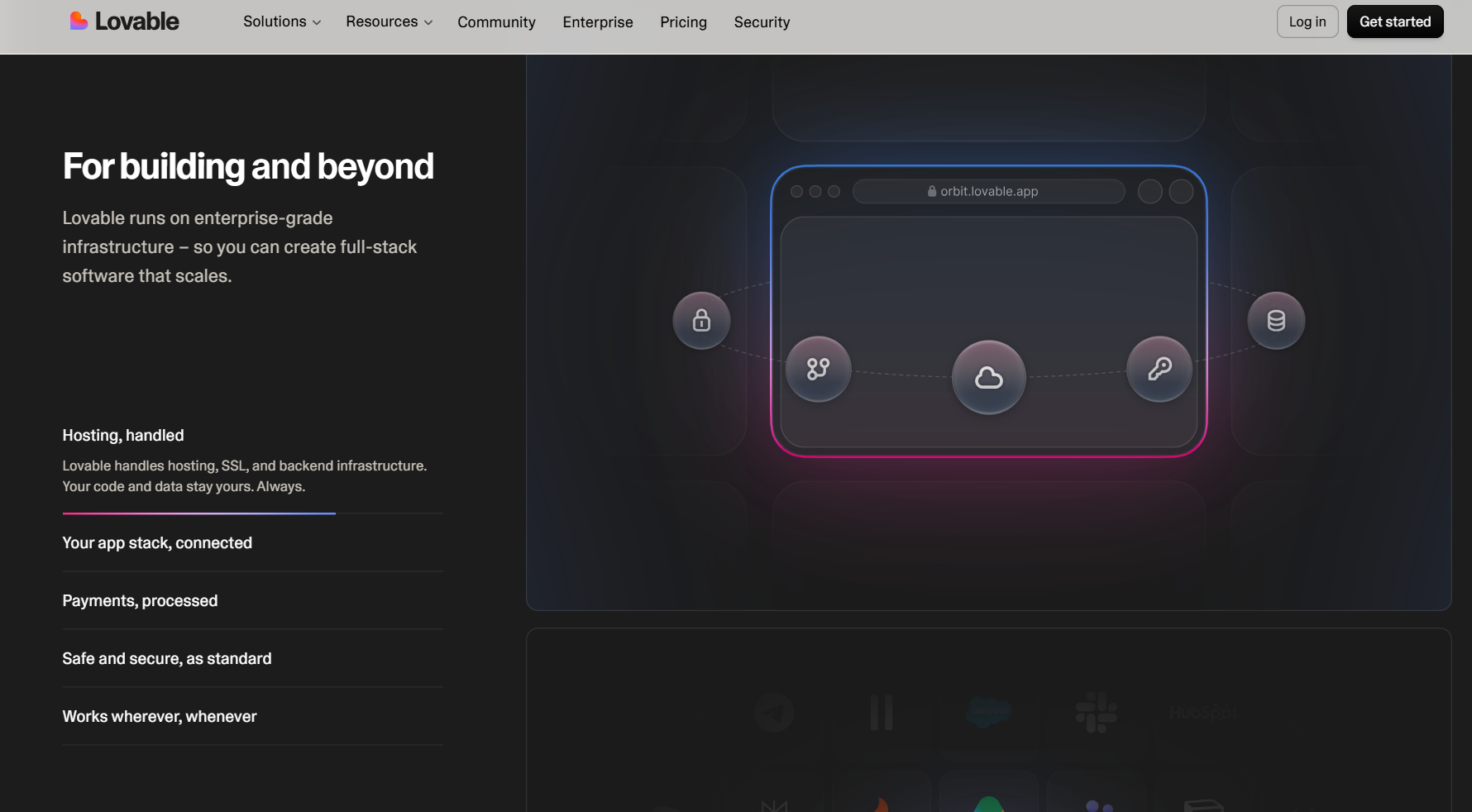Click the gradient progress bar under Hosting

(x=199, y=513)
